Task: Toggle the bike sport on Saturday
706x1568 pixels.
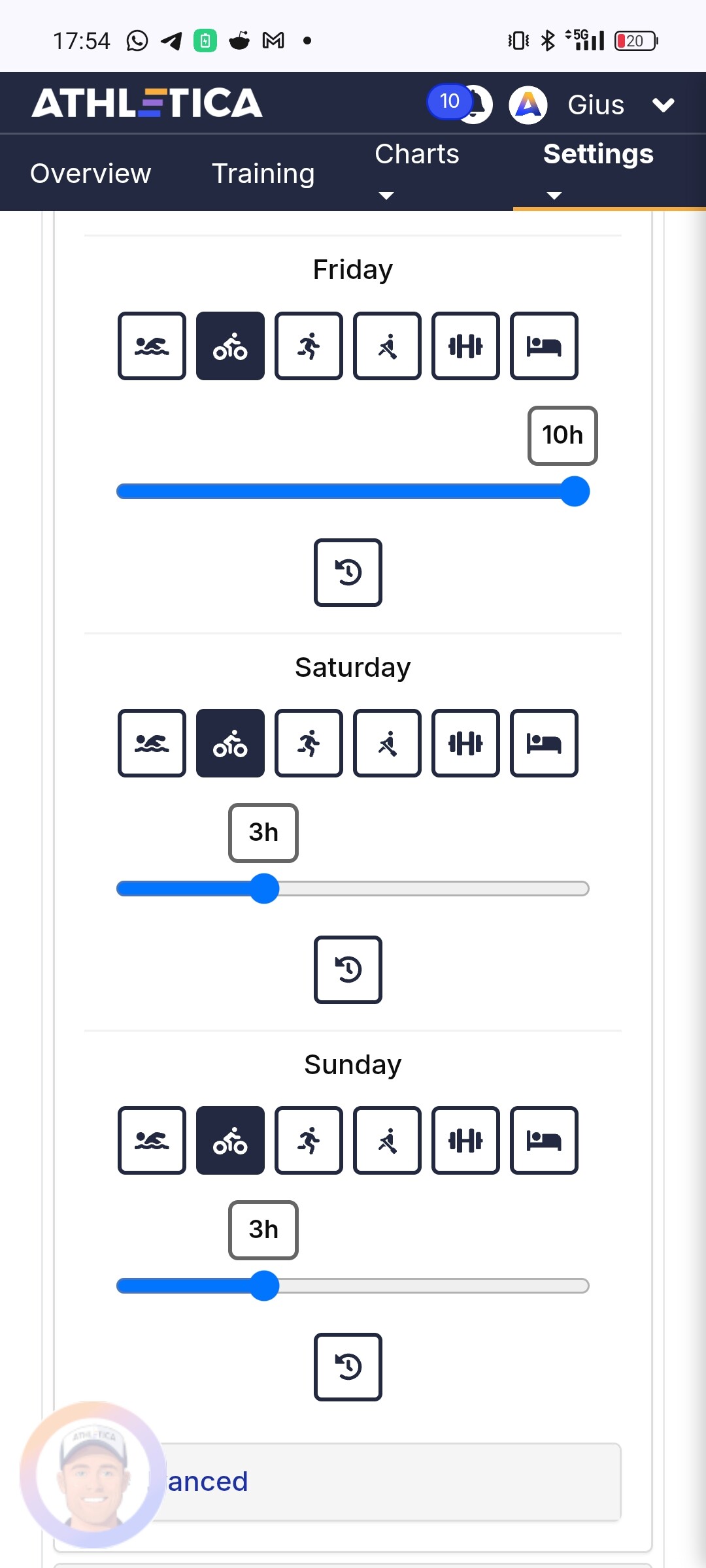Action: click(x=230, y=743)
